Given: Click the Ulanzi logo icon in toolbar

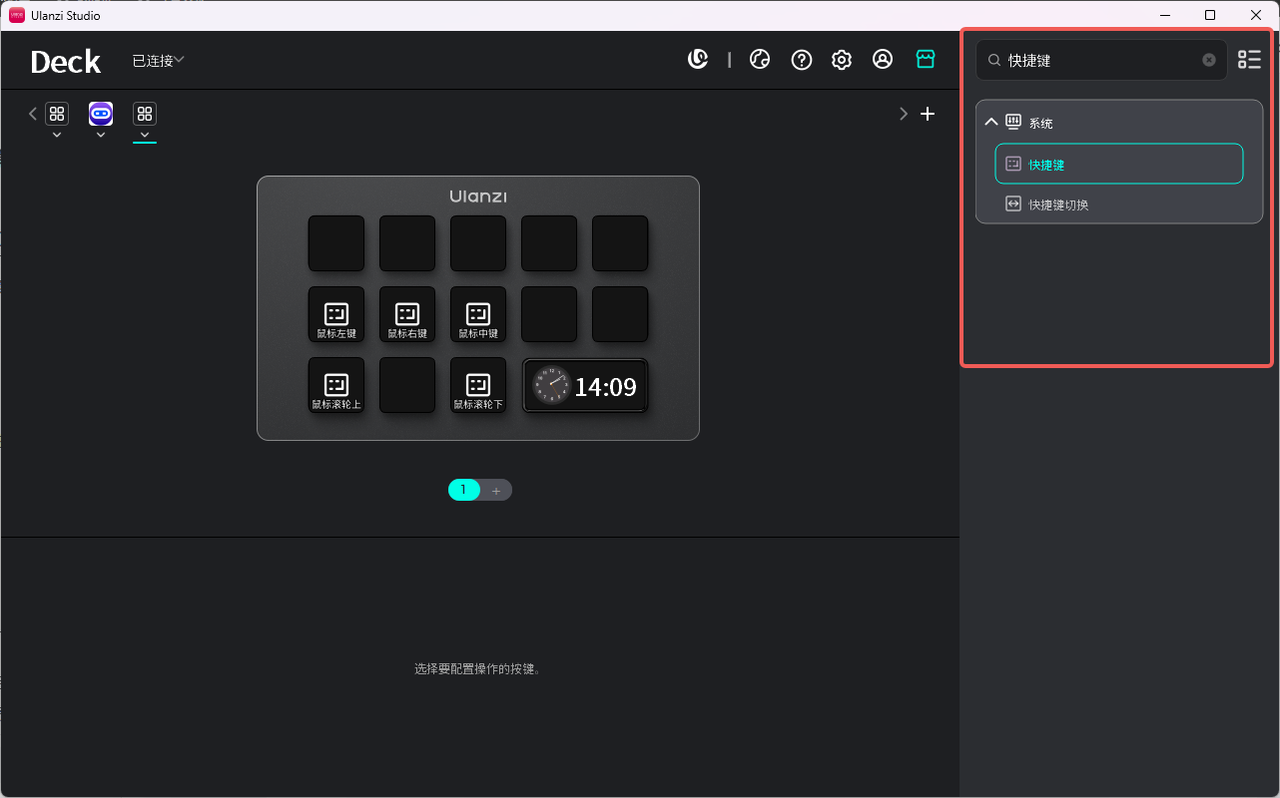Looking at the screenshot, I should pyautogui.click(x=698, y=60).
